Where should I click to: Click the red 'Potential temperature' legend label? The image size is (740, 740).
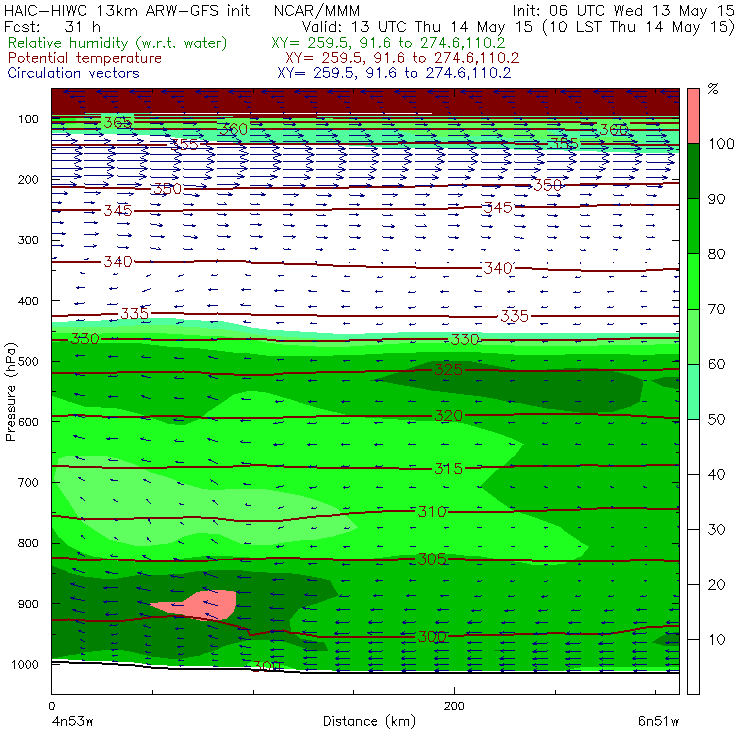pyautogui.click(x=84, y=58)
